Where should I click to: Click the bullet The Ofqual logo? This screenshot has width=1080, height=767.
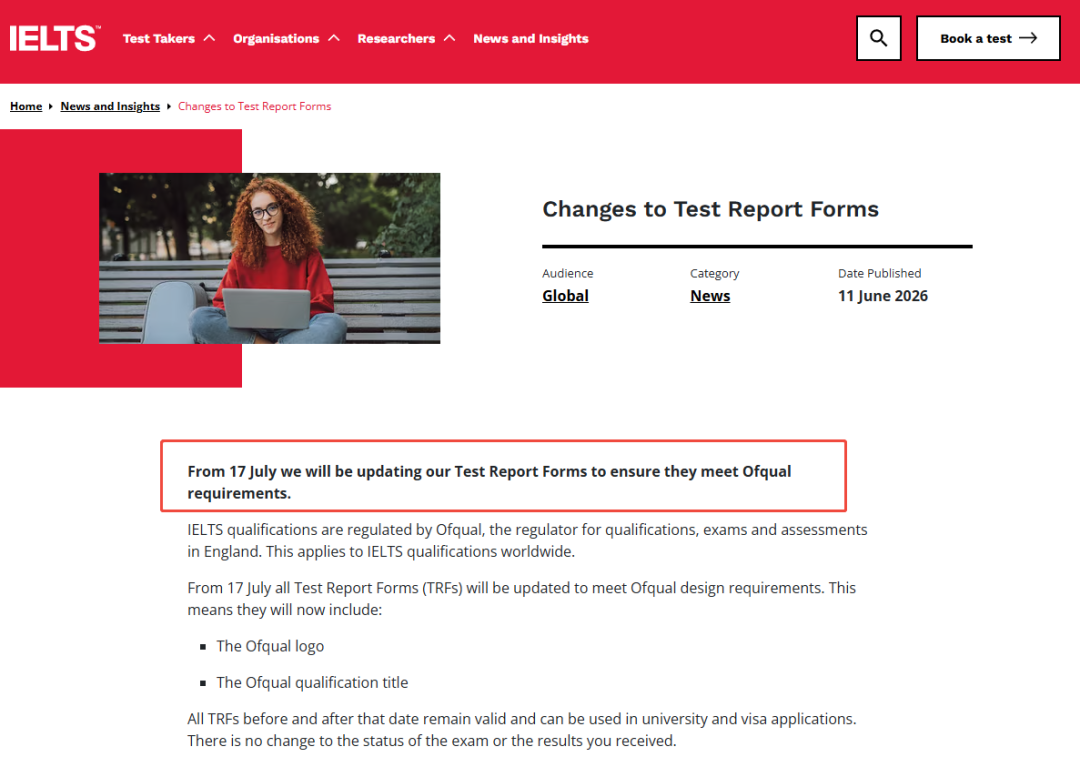(x=270, y=646)
